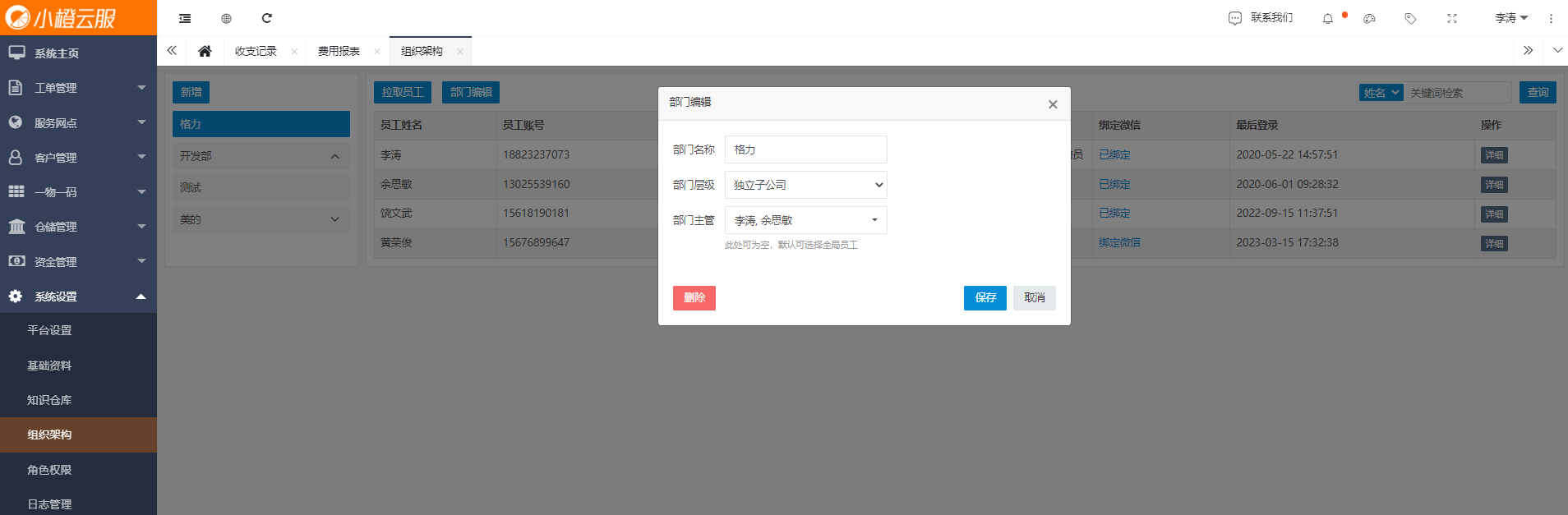Close the 组织架构 tab
Screen dimensions: 1568x515
click(460, 51)
